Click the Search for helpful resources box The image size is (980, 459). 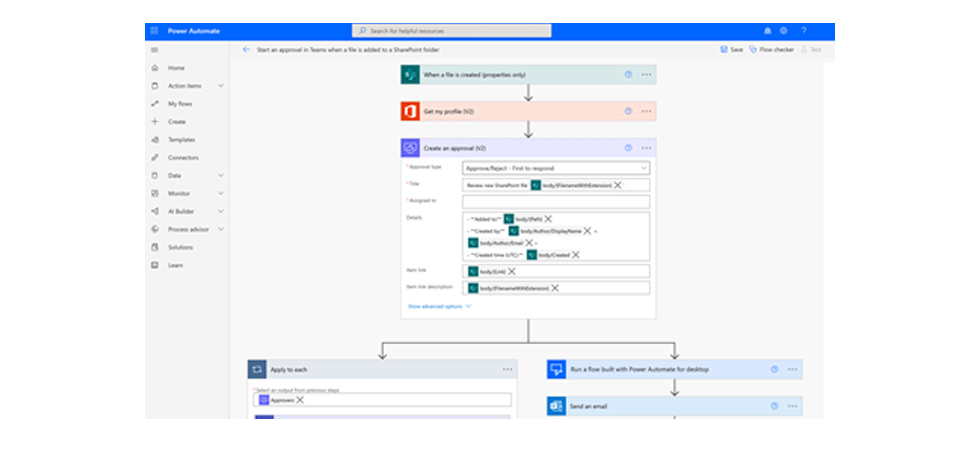[x=450, y=31]
